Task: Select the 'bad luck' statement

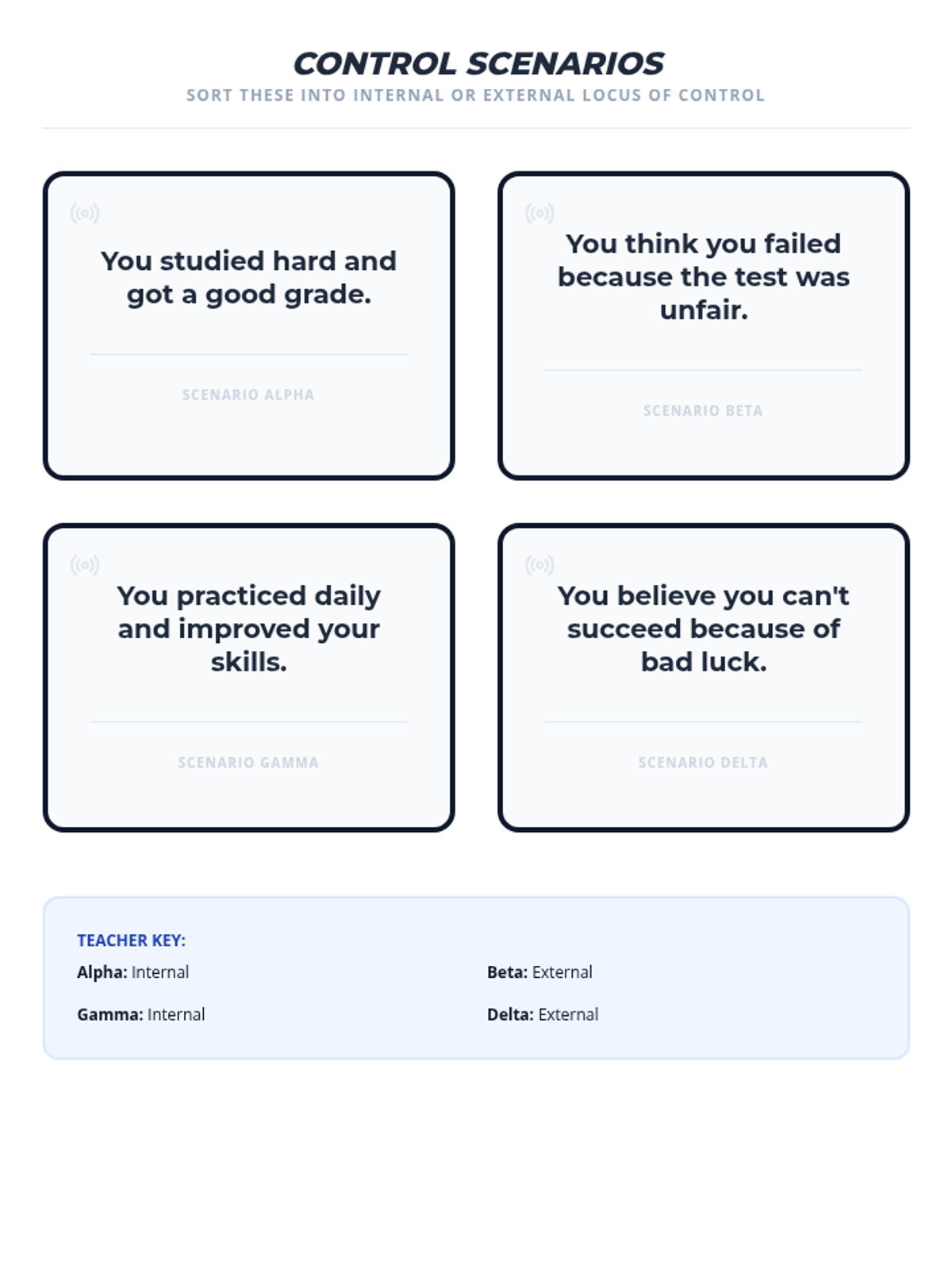Action: (703, 629)
